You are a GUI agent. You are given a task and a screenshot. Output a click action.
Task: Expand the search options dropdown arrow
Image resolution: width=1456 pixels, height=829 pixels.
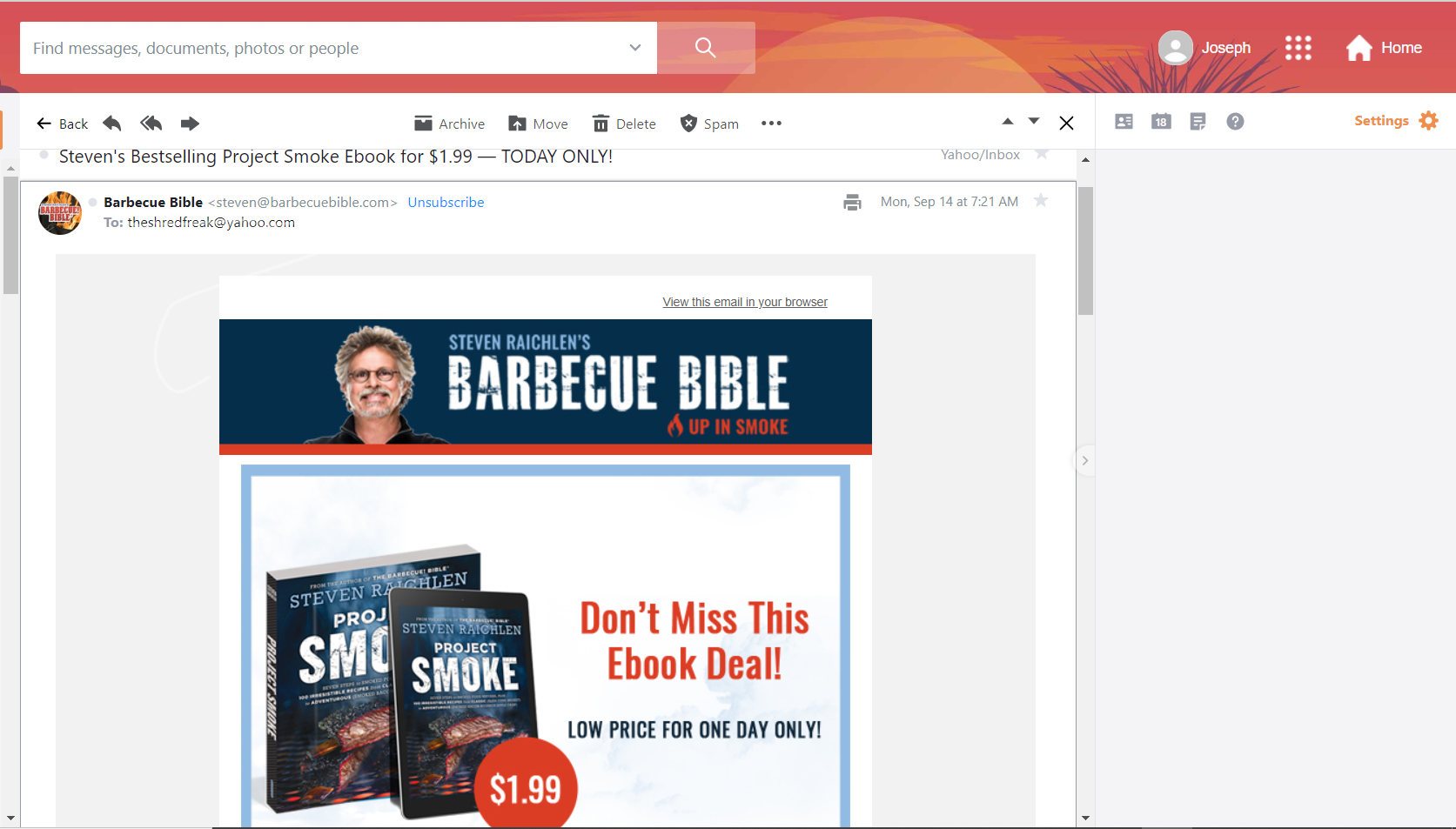click(635, 48)
